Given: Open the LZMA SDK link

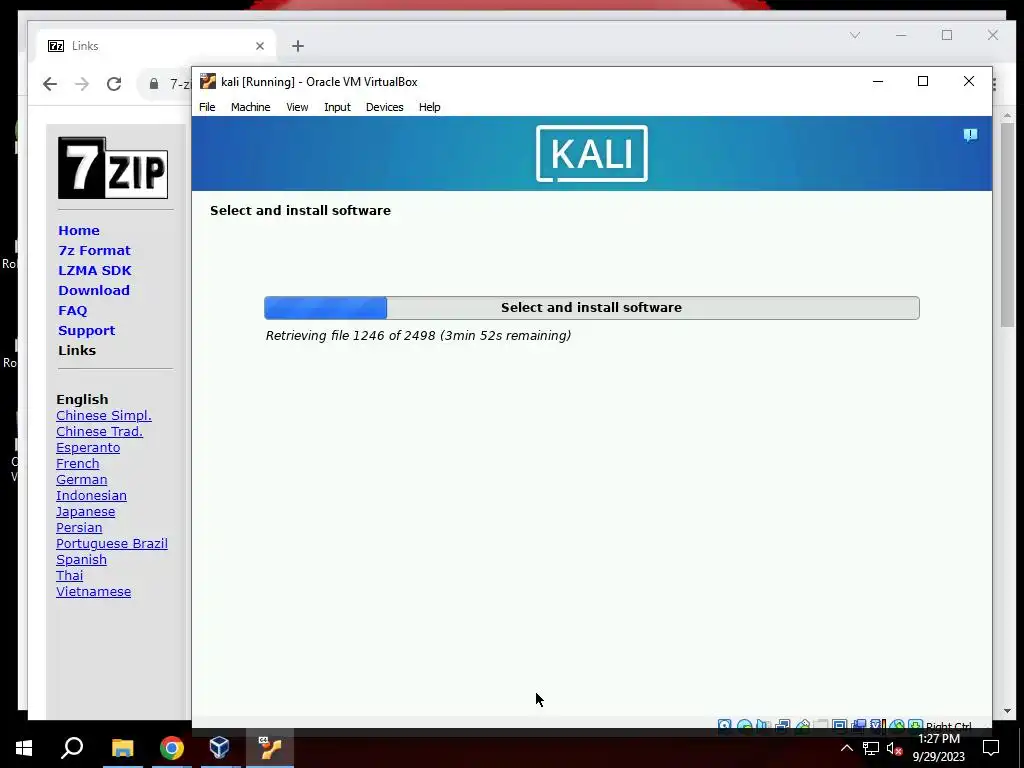Looking at the screenshot, I should coord(95,270).
